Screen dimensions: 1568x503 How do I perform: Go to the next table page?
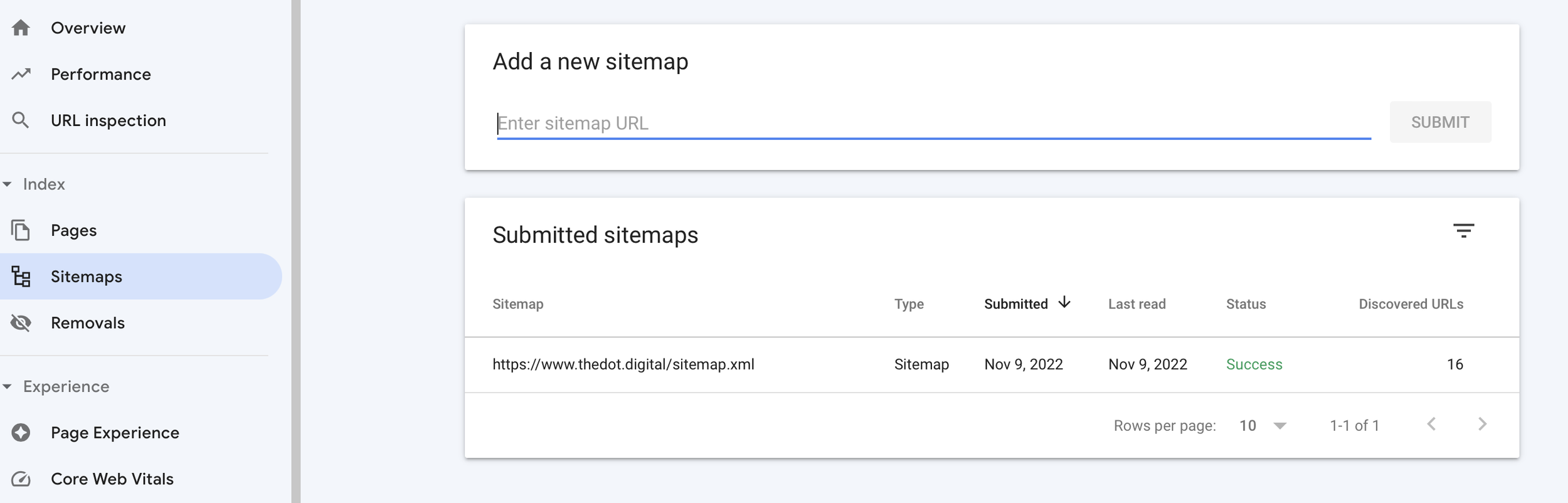click(1482, 425)
